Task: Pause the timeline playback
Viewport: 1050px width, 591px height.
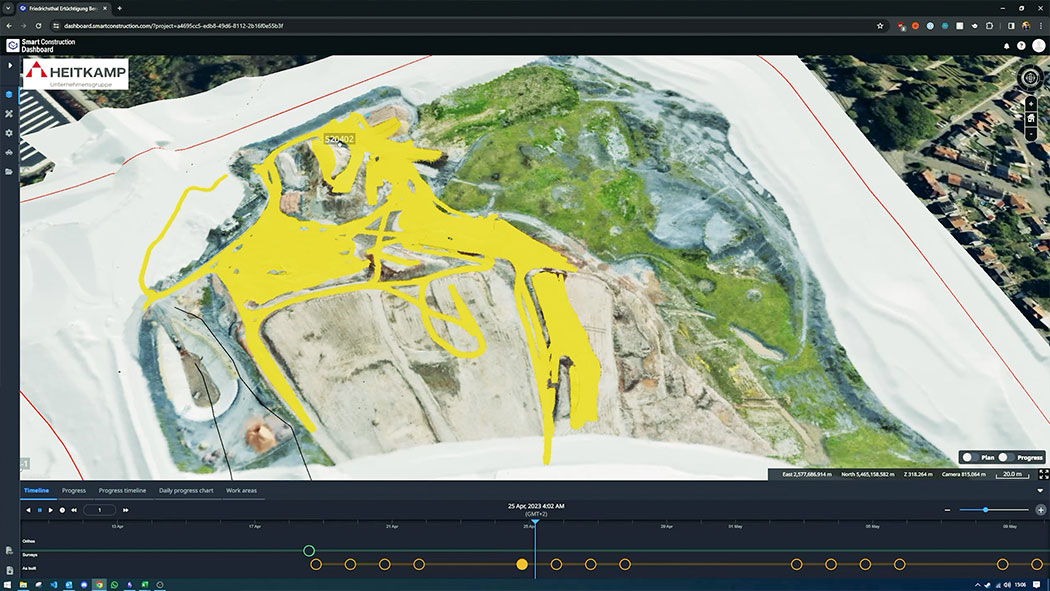Action: (x=39, y=510)
